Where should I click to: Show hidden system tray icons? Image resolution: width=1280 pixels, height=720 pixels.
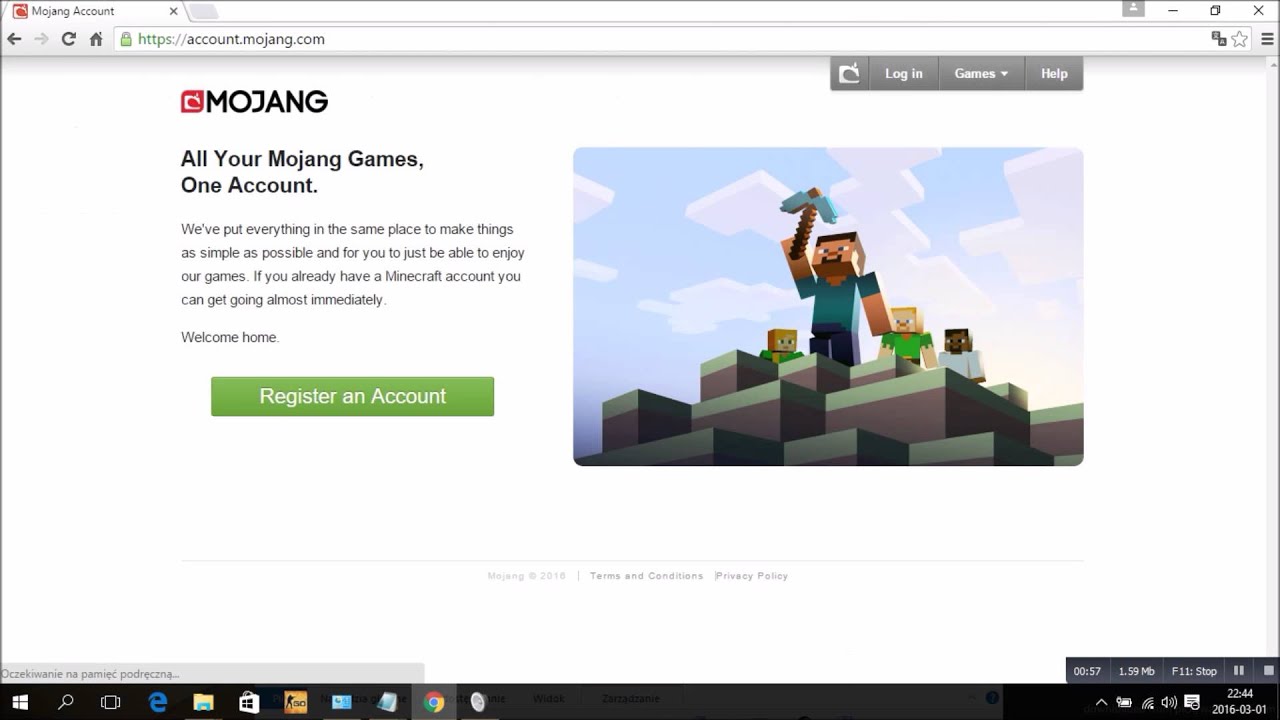pos(1101,702)
